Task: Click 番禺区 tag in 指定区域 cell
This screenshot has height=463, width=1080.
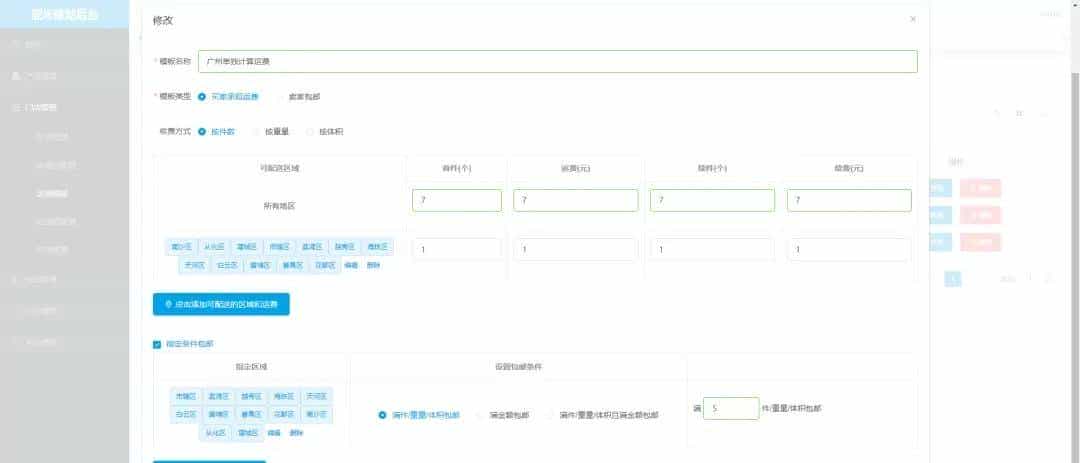Action: (251, 415)
